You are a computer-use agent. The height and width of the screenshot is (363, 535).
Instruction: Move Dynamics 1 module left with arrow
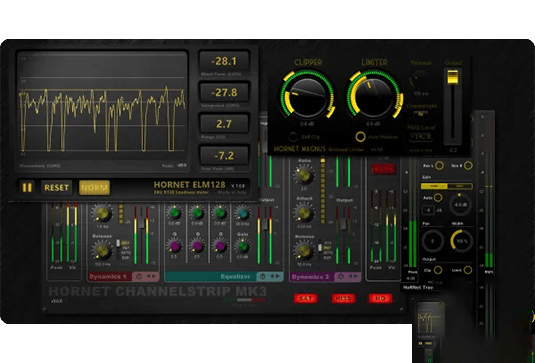tap(148, 276)
